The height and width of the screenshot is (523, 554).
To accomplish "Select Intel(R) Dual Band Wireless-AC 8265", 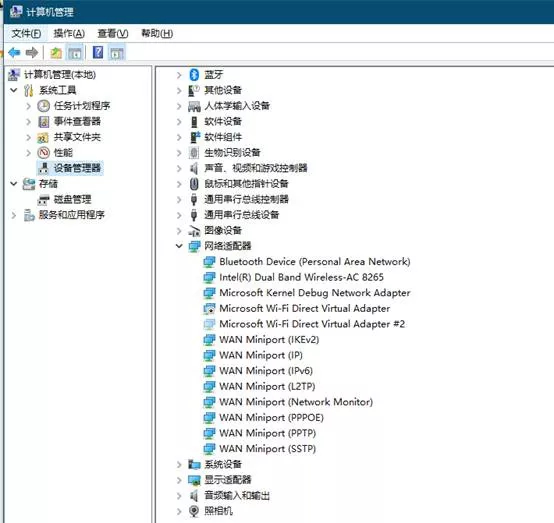I will tap(301, 277).
